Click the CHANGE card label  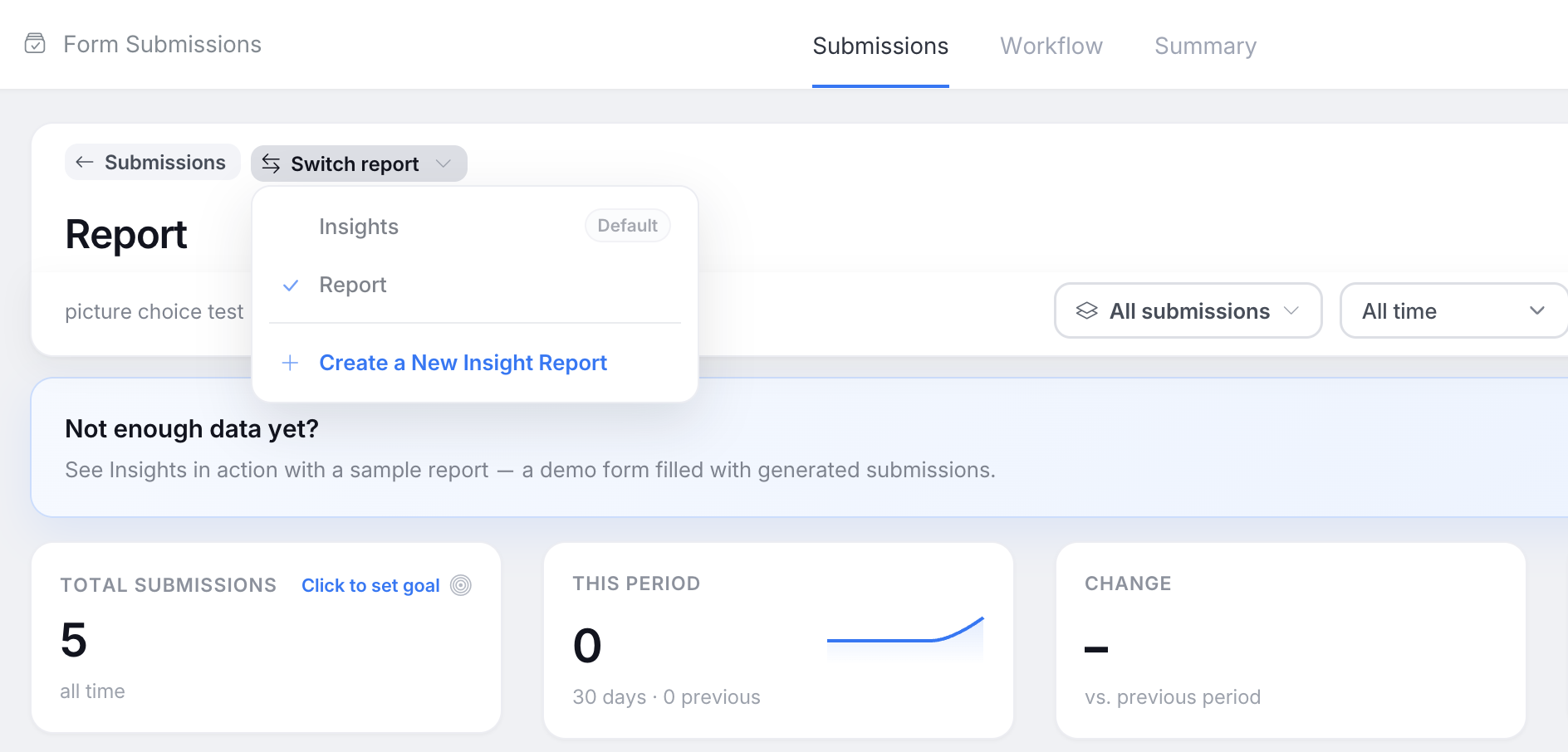(x=1128, y=584)
